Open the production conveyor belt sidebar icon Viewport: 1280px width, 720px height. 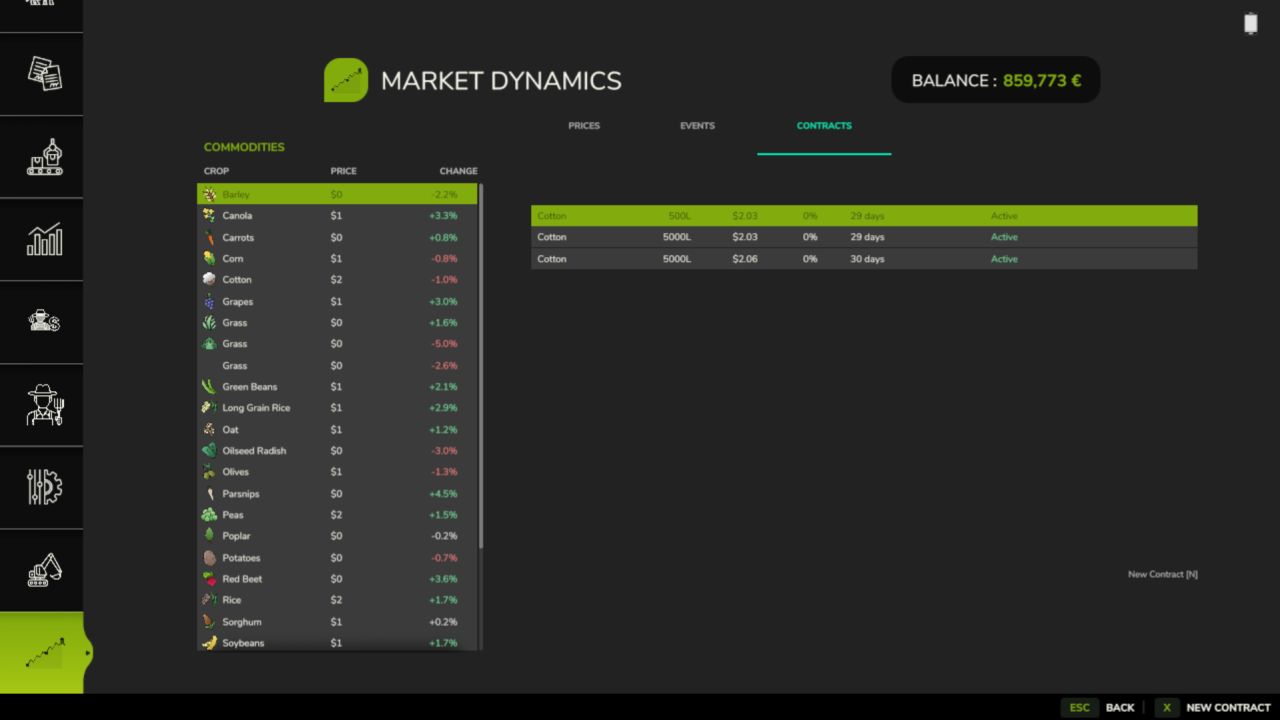coord(43,157)
